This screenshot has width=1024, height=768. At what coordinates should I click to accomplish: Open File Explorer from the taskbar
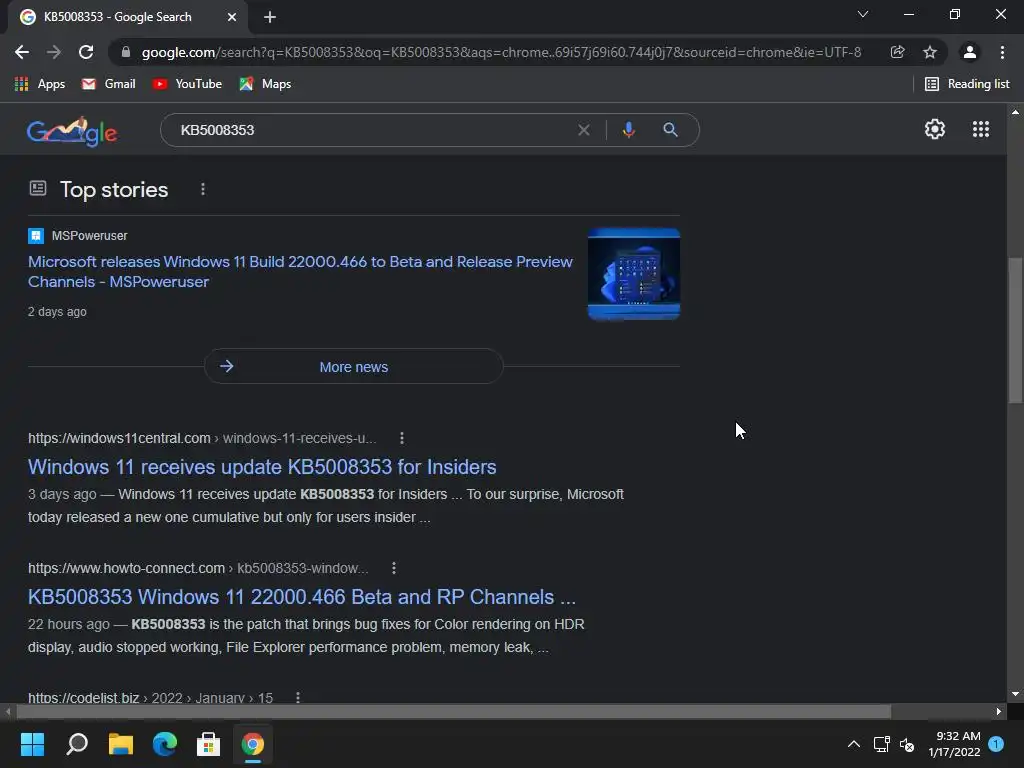point(121,744)
